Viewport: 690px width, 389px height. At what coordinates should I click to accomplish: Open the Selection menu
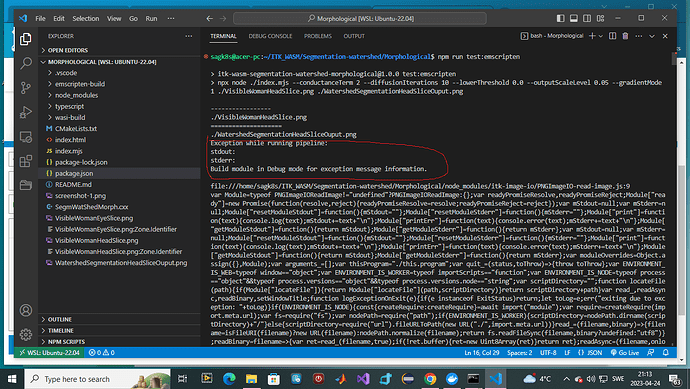click(x=86, y=18)
